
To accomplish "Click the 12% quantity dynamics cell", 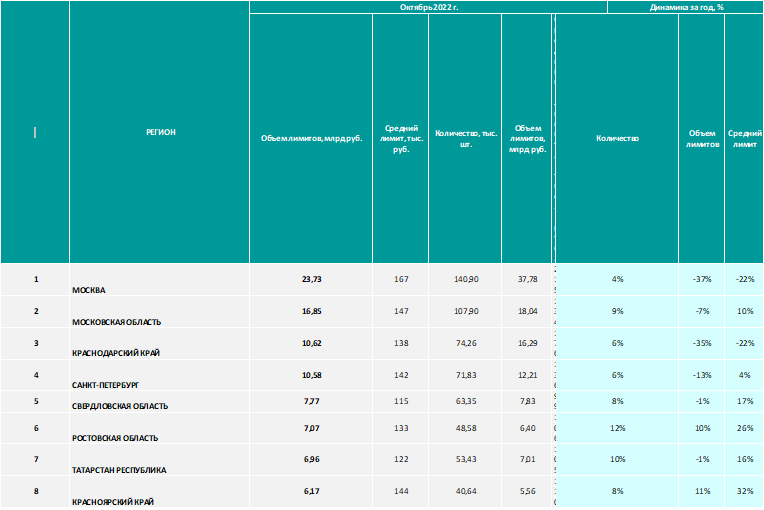I will [x=617, y=428].
